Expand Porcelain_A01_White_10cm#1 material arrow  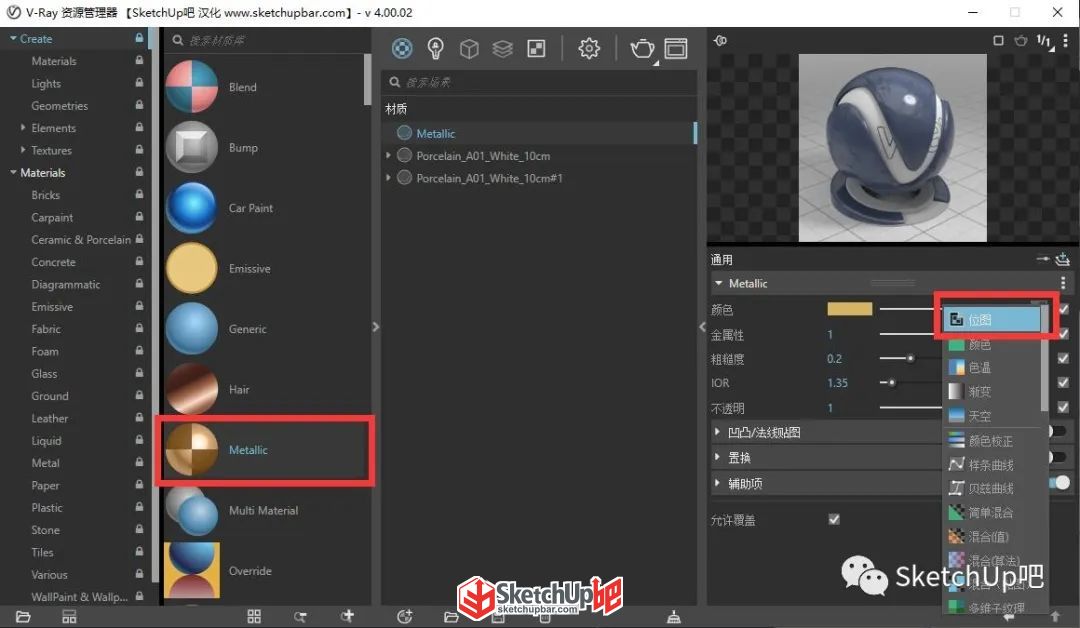coord(388,178)
